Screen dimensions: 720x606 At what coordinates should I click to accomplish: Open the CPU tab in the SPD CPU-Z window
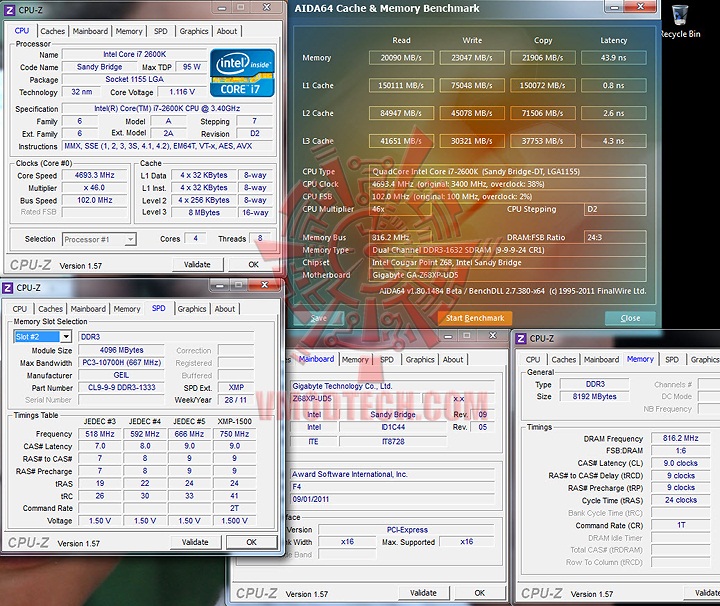tap(20, 309)
